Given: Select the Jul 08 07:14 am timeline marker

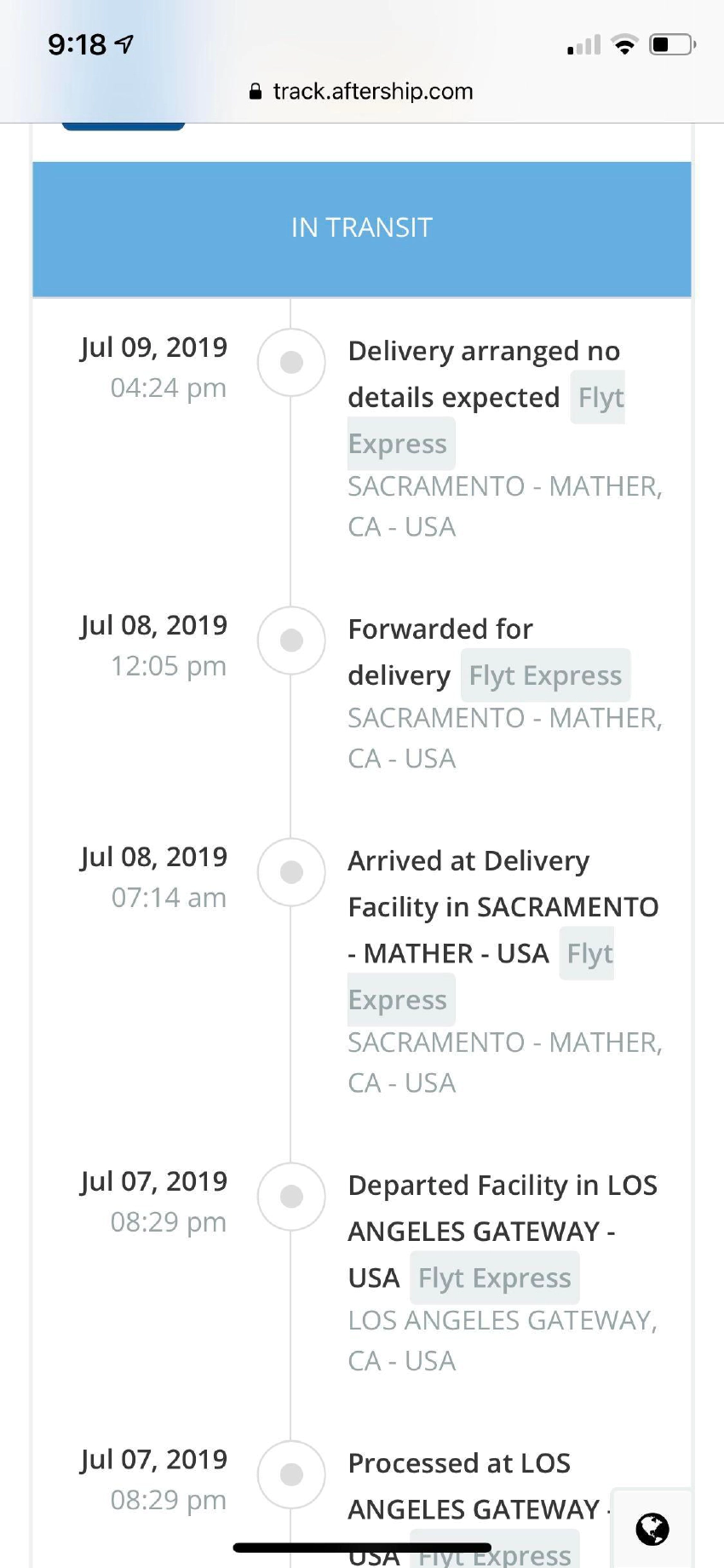Looking at the screenshot, I should [x=291, y=872].
